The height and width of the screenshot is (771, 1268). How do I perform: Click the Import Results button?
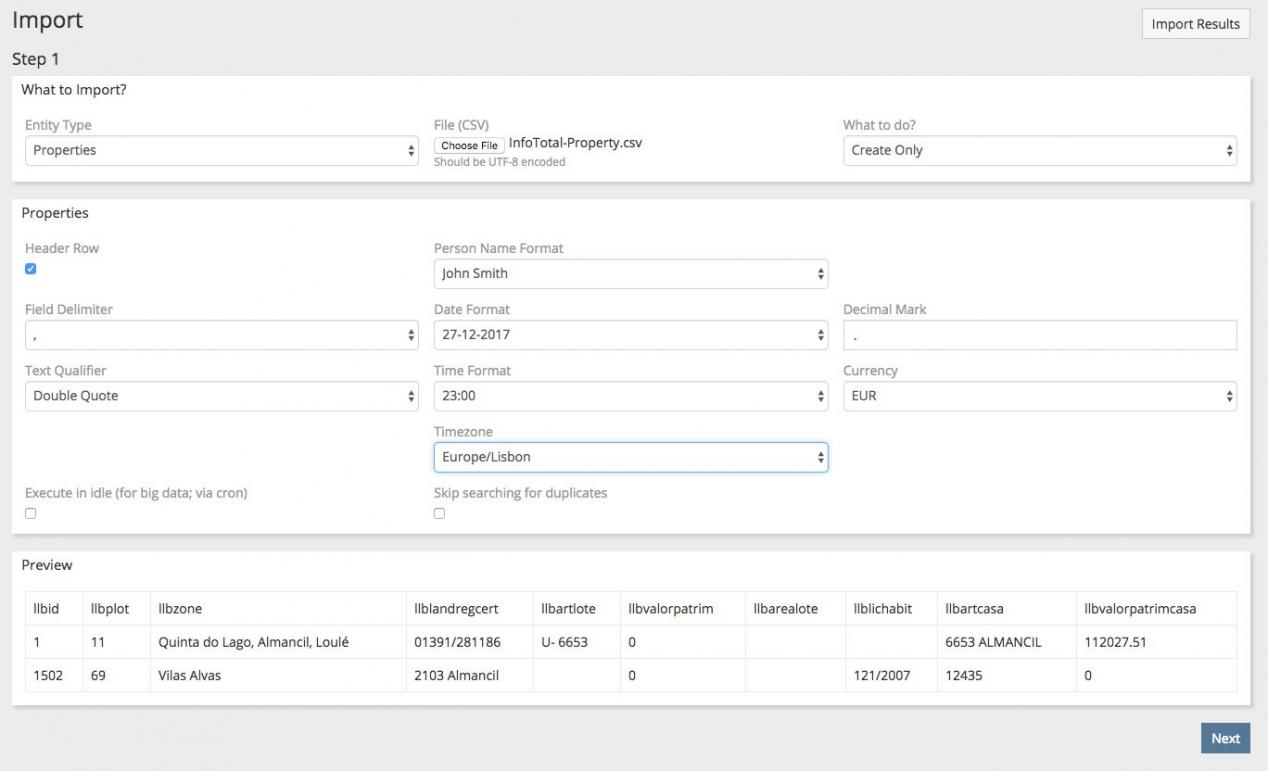click(x=1195, y=24)
